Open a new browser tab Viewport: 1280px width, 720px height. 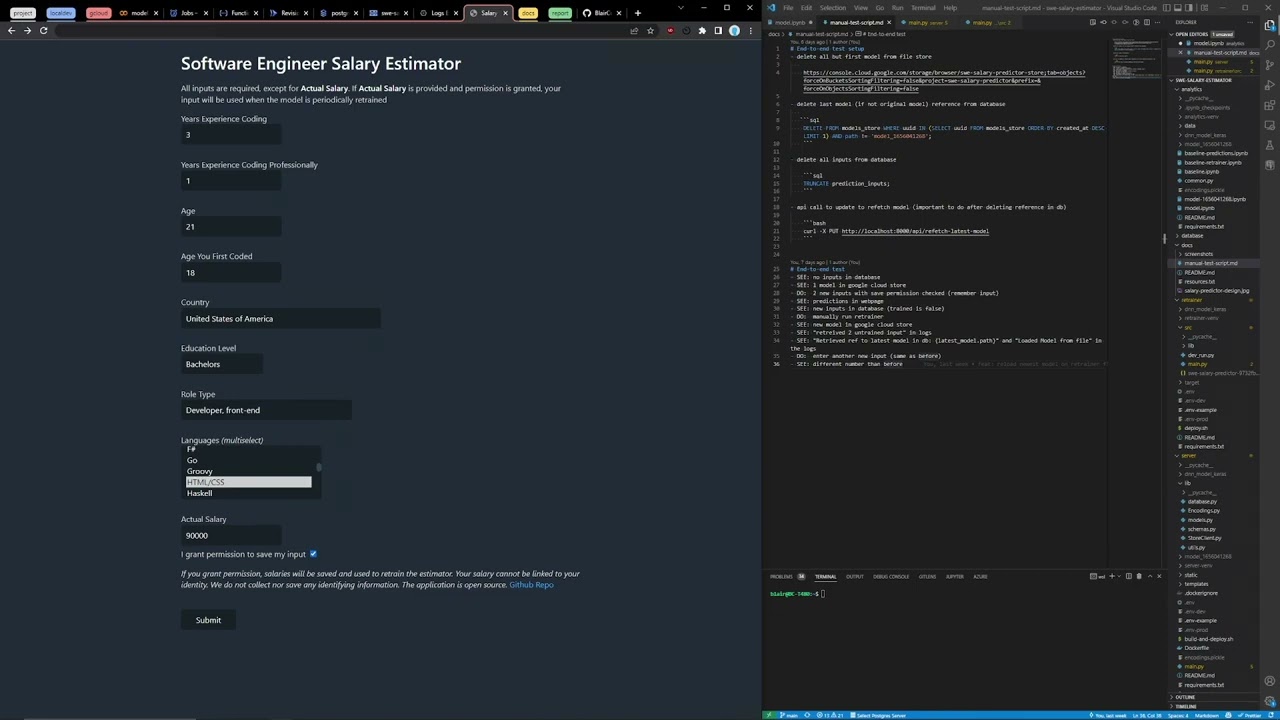point(637,13)
